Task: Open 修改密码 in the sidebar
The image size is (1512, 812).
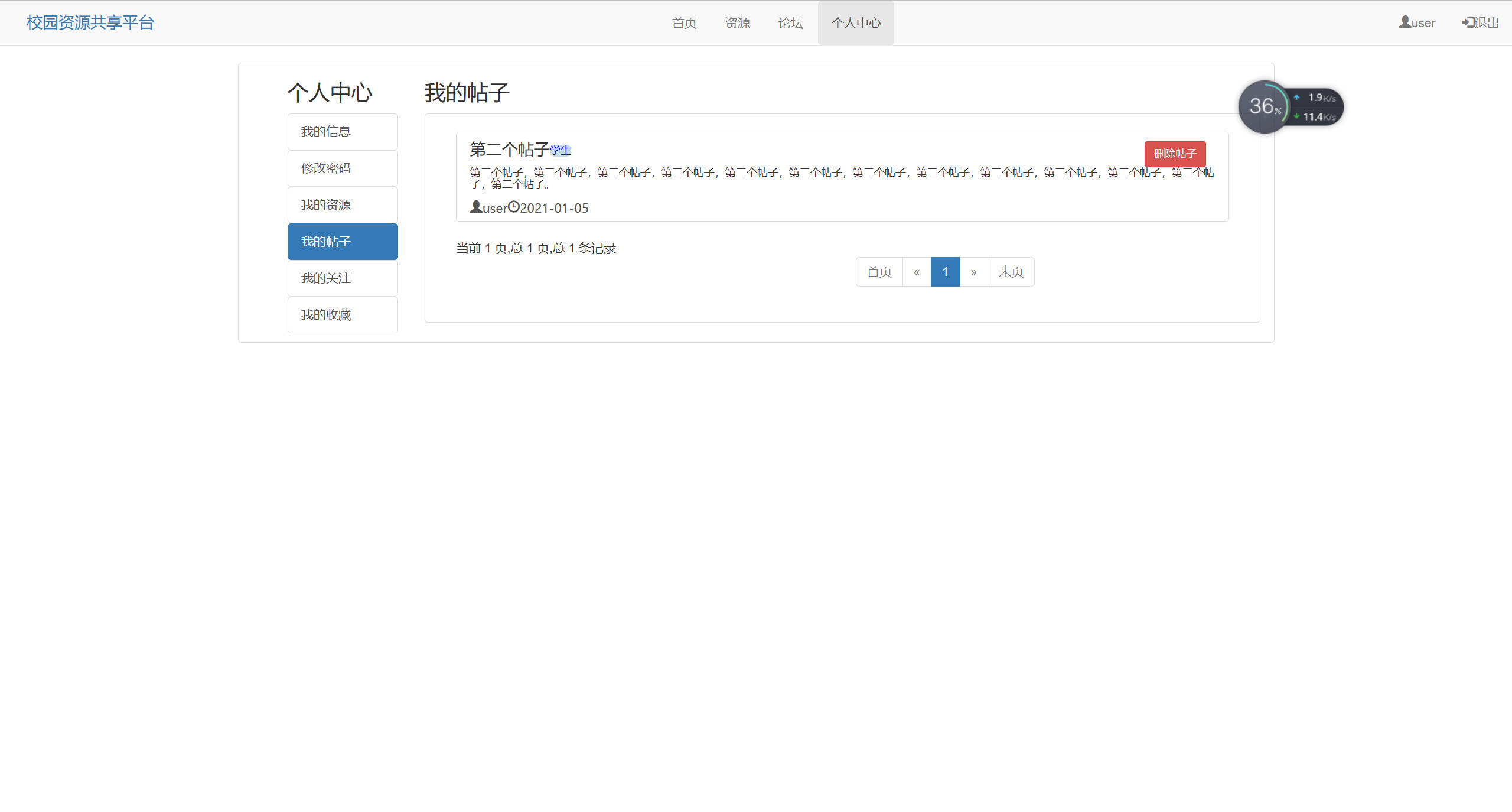Action: click(x=343, y=168)
